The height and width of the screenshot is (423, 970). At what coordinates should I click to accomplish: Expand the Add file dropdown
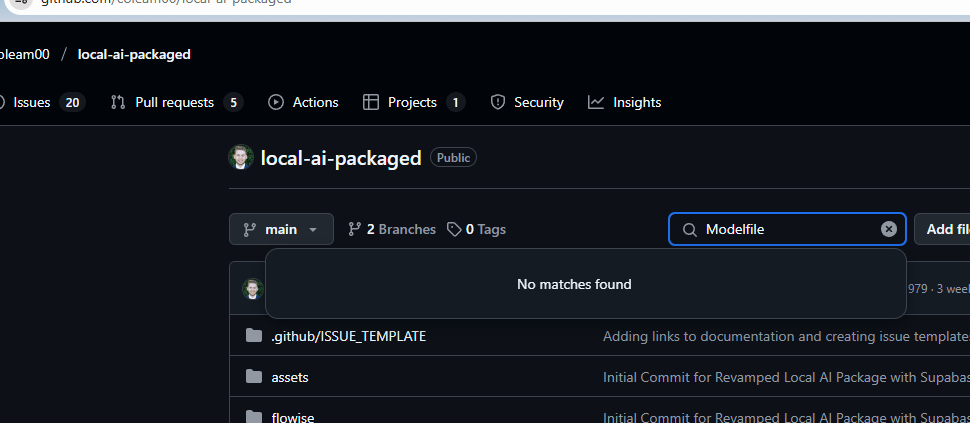(942, 229)
